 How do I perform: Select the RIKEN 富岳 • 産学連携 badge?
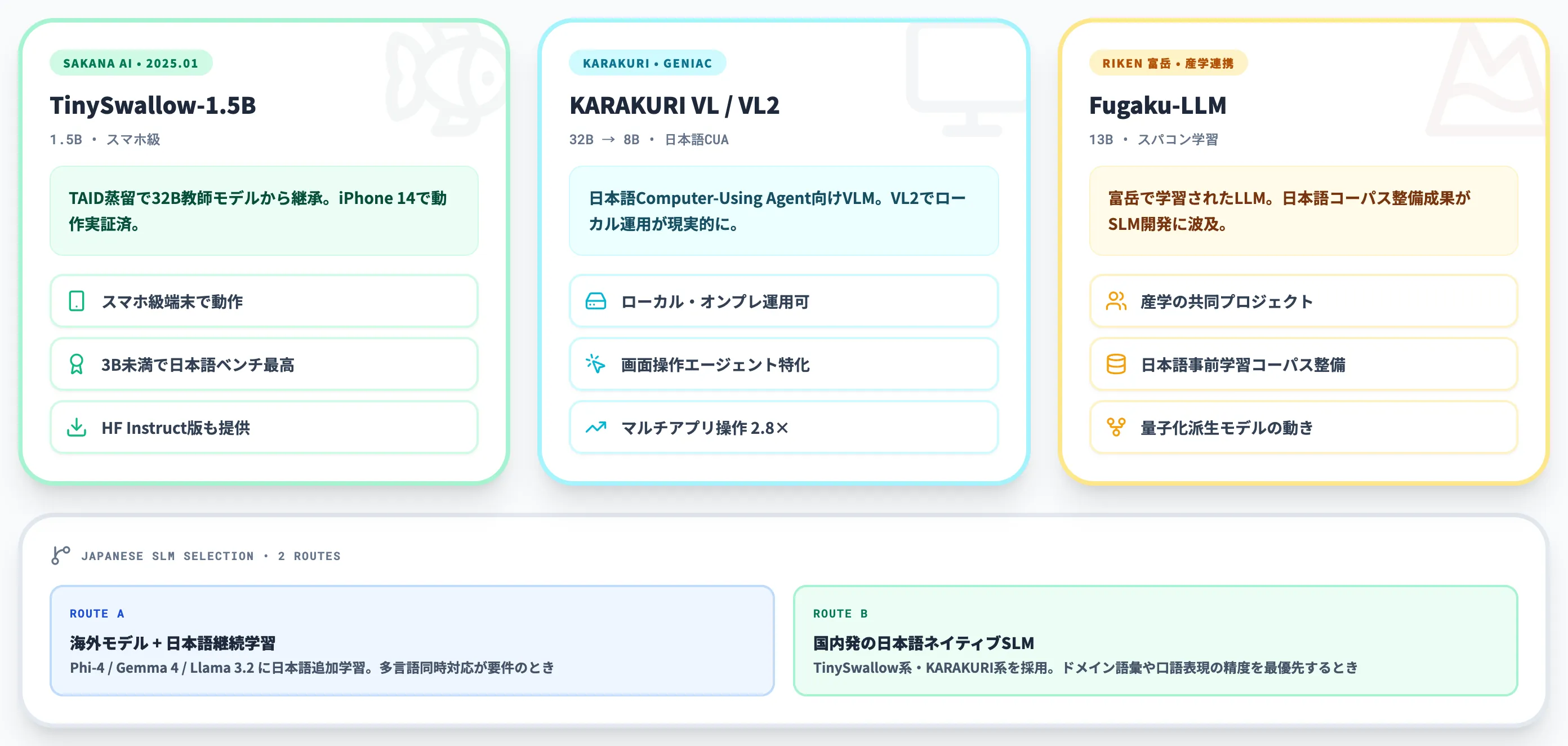pyautogui.click(x=1168, y=63)
